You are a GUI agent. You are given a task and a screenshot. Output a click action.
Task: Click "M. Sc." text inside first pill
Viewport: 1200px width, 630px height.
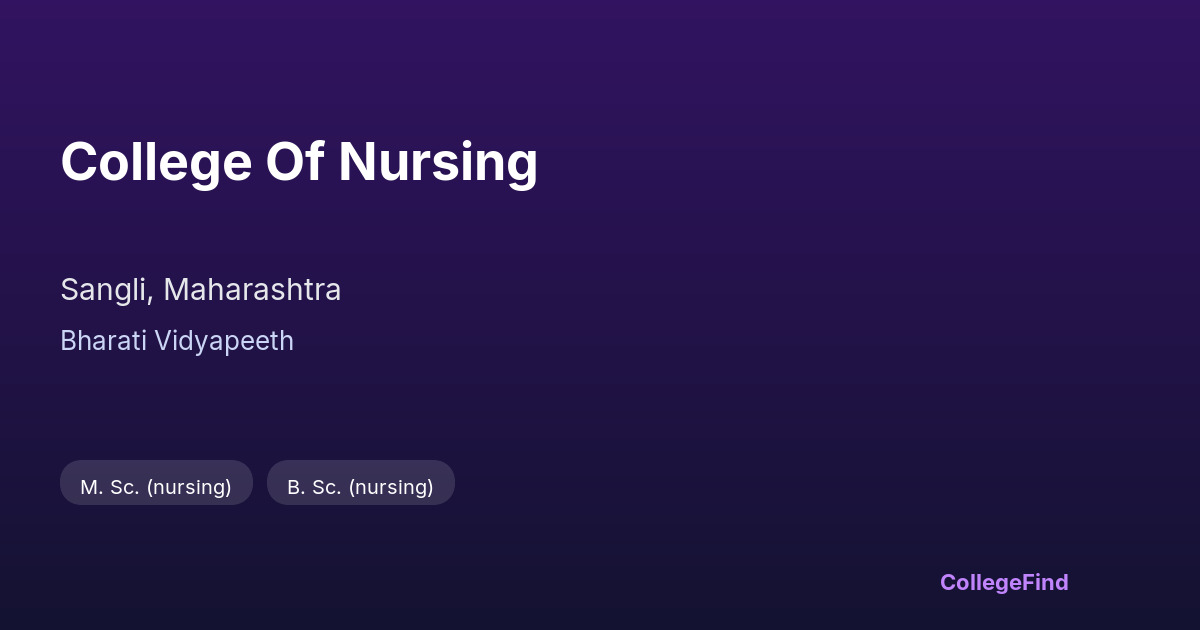[x=109, y=487]
